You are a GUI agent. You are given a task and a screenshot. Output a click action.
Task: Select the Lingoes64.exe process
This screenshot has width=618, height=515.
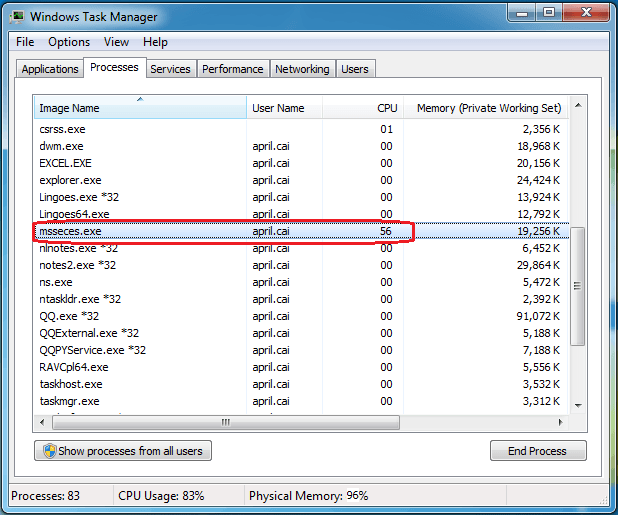301,214
